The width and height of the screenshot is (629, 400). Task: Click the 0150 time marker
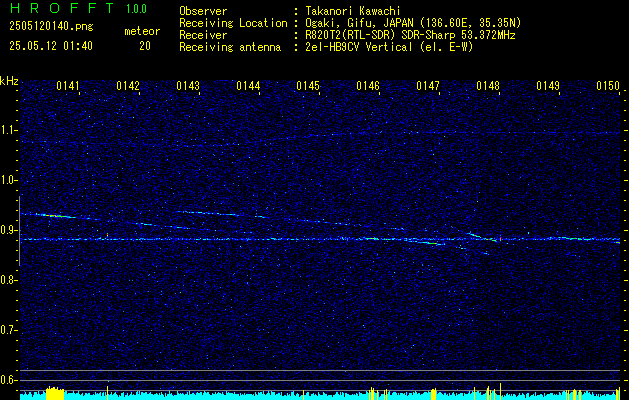[608, 86]
